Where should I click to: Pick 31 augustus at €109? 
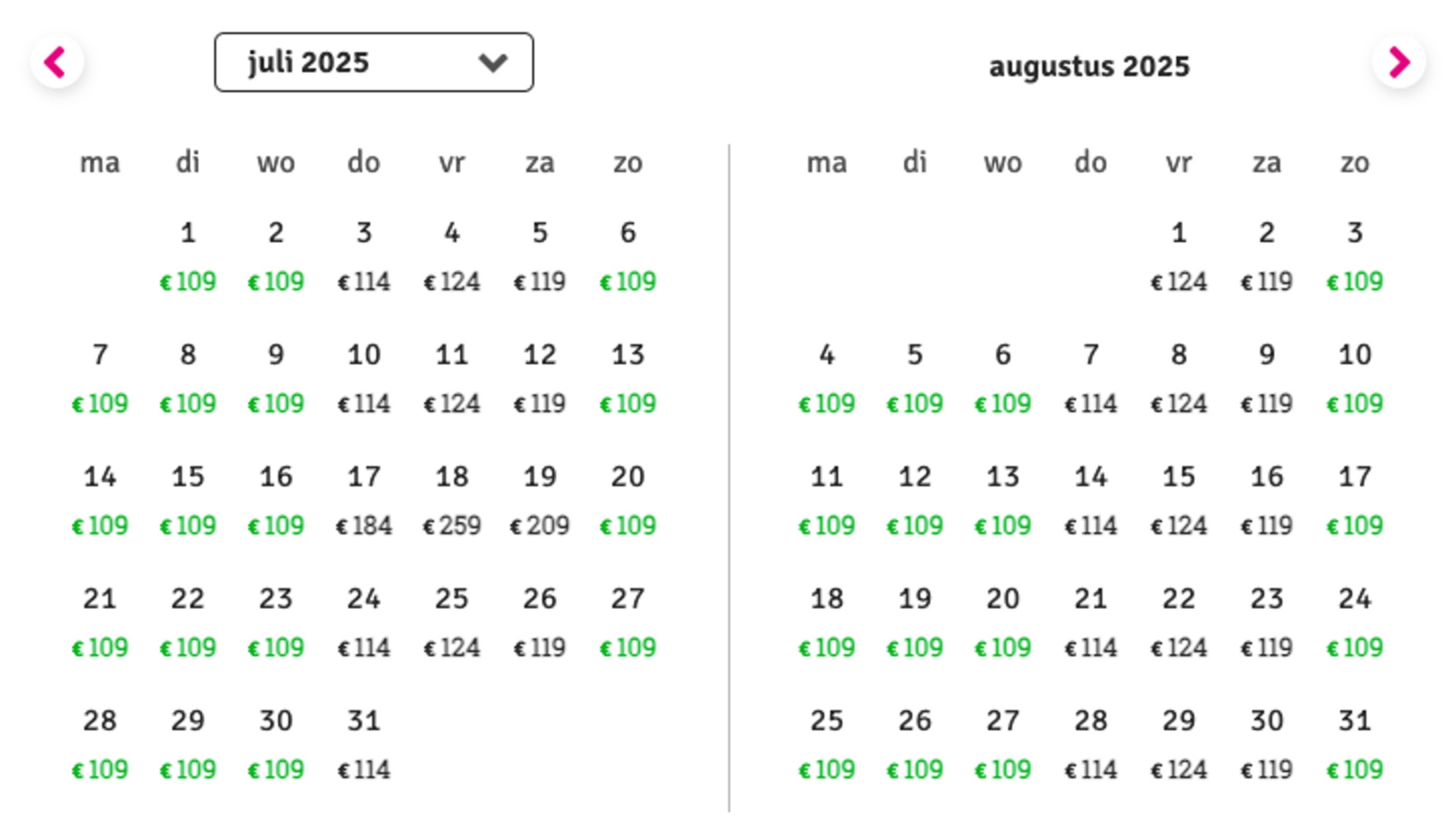point(1355,744)
